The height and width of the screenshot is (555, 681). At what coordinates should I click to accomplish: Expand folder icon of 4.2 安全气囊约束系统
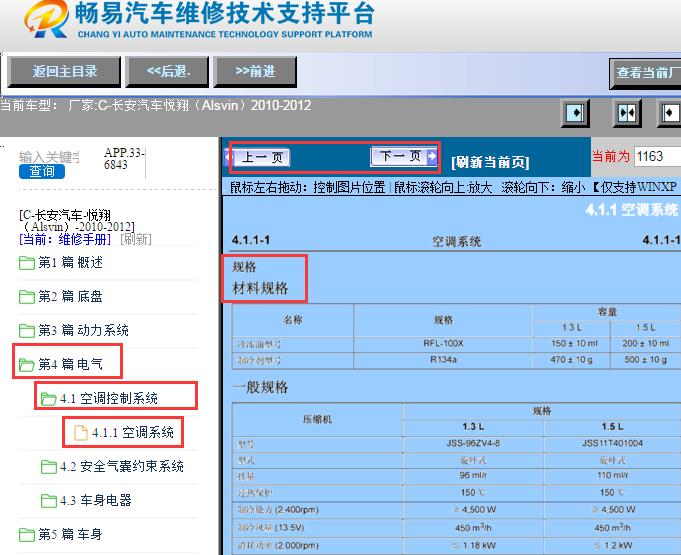click(x=48, y=466)
